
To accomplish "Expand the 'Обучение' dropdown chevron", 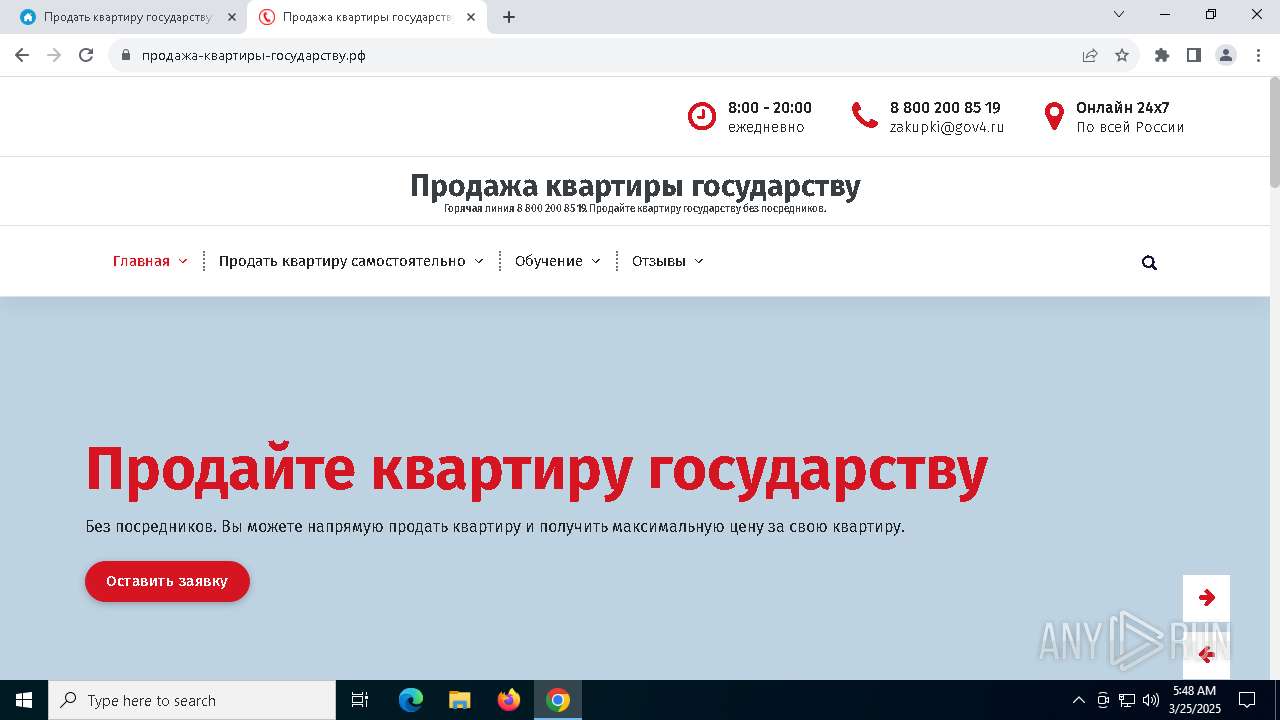I will click(596, 261).
